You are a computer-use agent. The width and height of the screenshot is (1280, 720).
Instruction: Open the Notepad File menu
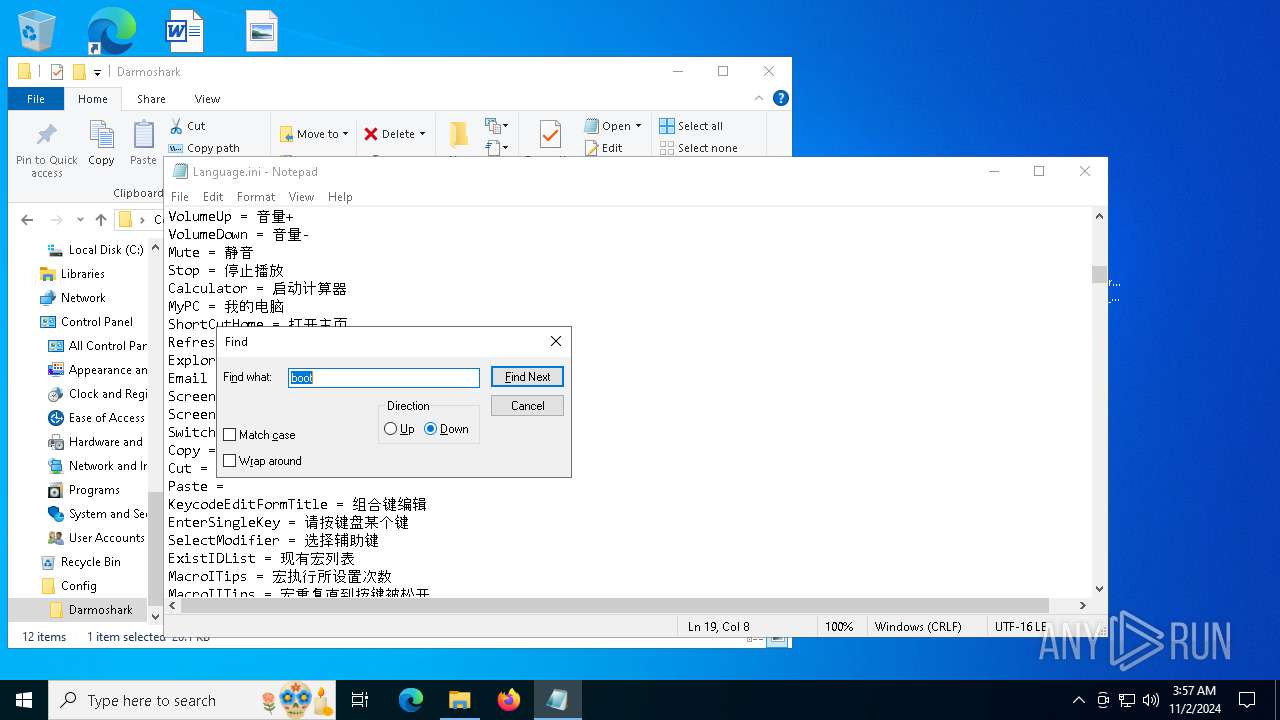[180, 197]
